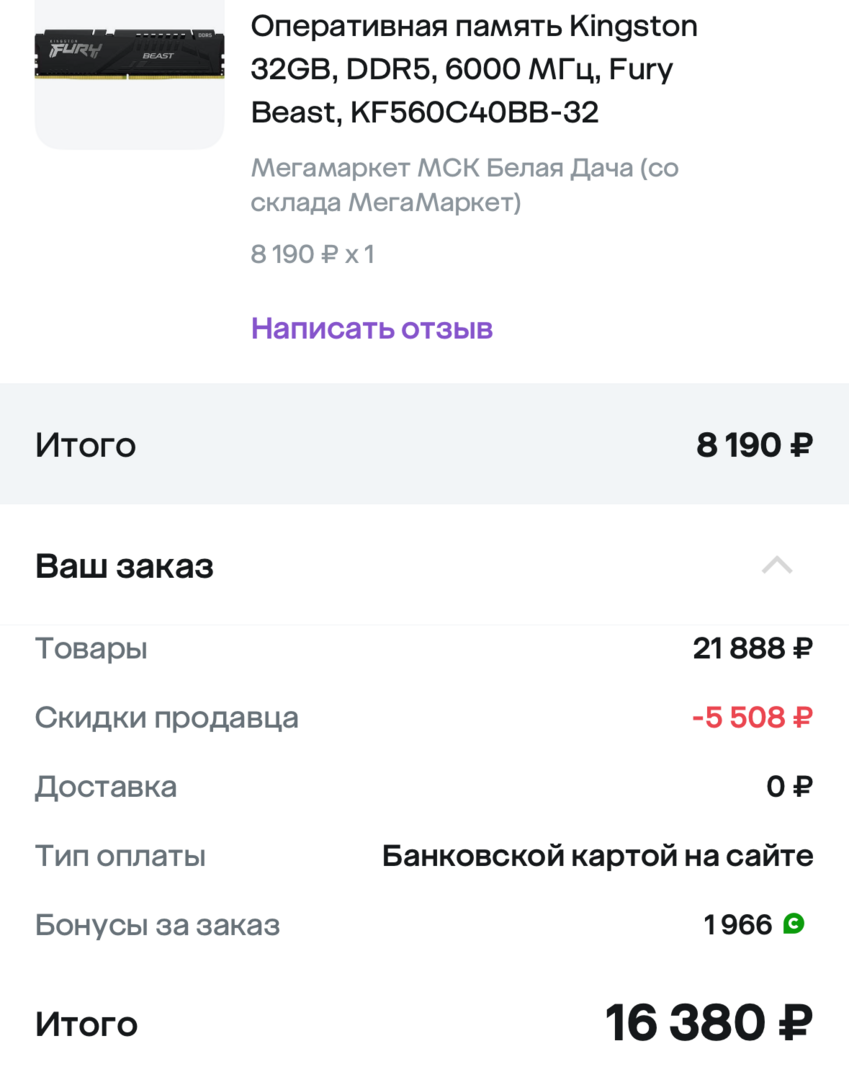Click the Доставка row label
The height and width of the screenshot is (1090, 849).
[106, 787]
